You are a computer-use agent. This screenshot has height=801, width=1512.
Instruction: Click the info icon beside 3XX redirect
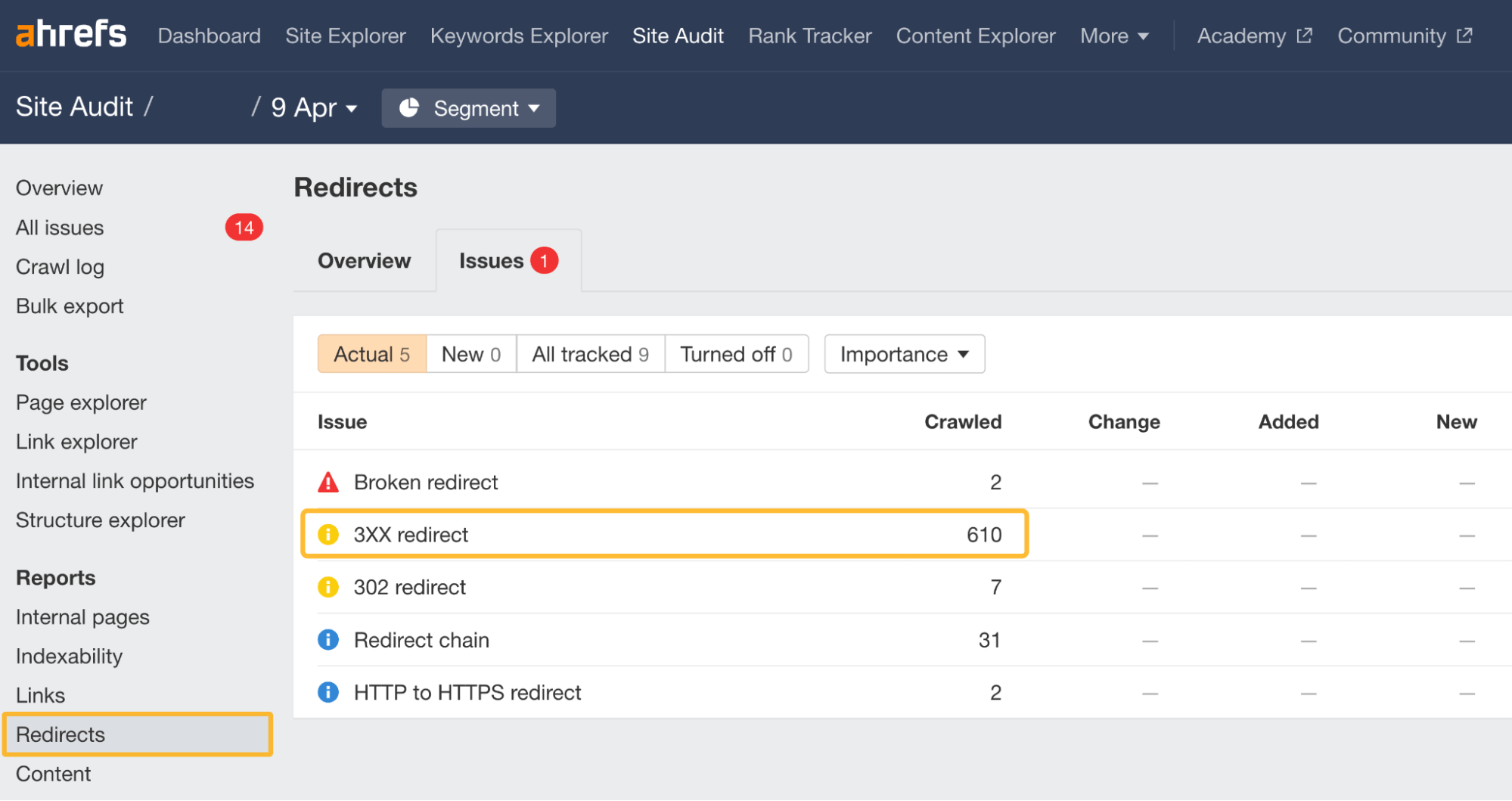[328, 534]
